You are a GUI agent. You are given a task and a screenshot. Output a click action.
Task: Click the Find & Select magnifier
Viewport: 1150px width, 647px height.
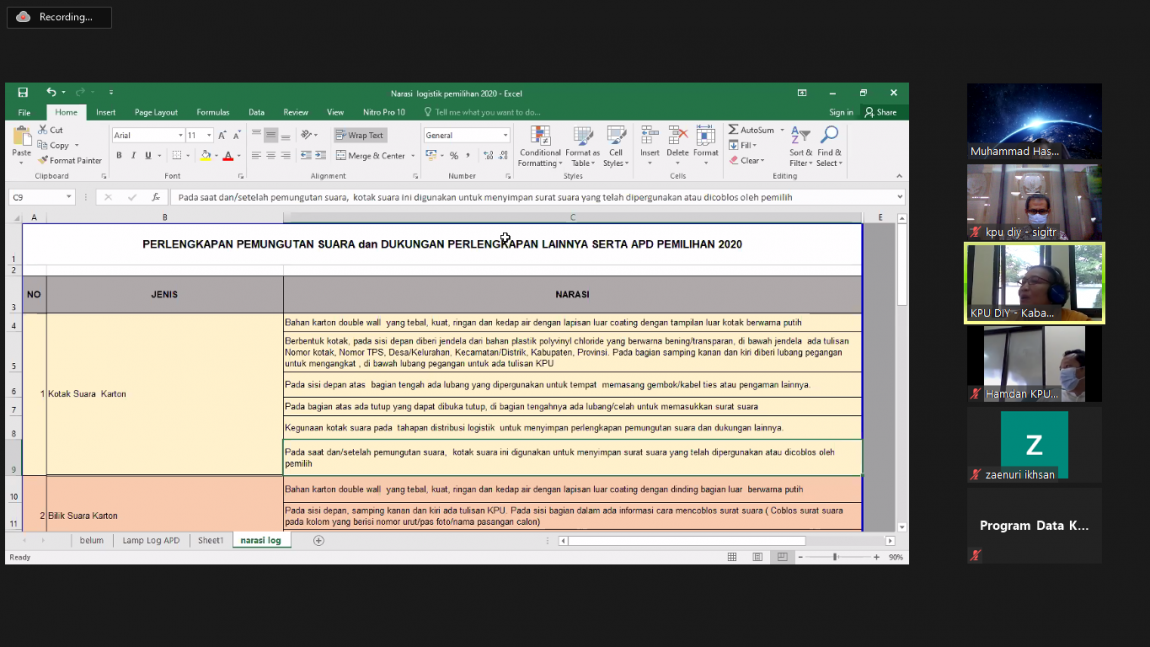[x=829, y=146]
